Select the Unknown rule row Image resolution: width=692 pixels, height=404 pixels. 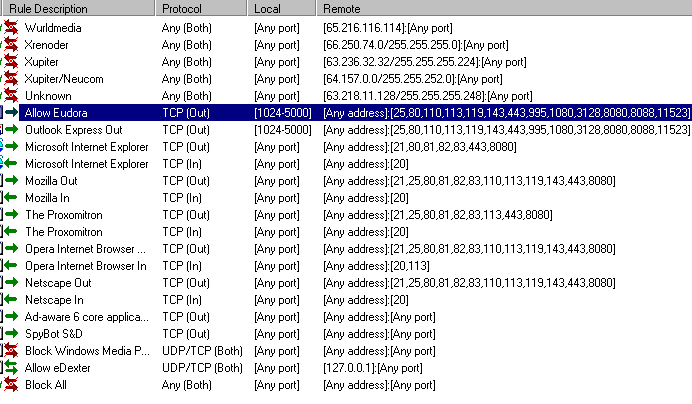[x=346, y=96]
